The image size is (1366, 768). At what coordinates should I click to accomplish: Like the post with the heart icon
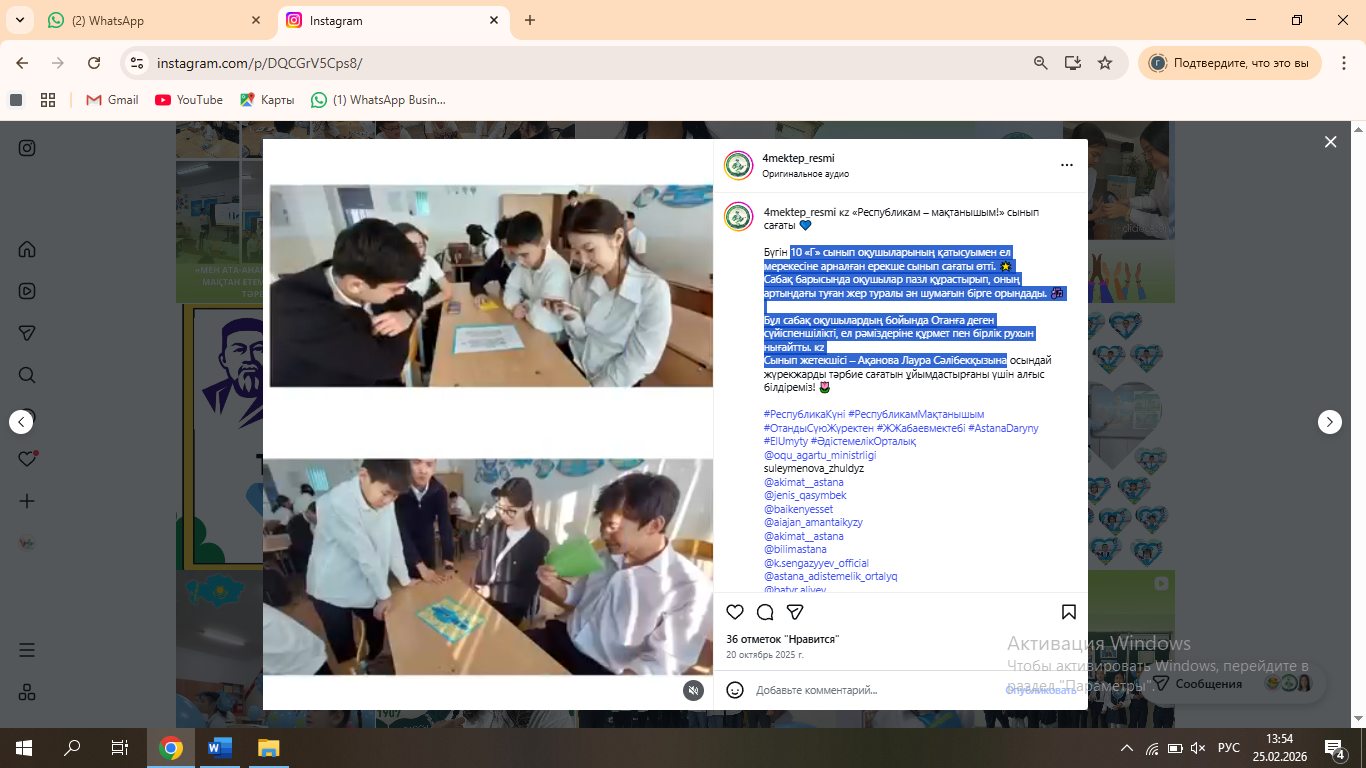(x=735, y=612)
